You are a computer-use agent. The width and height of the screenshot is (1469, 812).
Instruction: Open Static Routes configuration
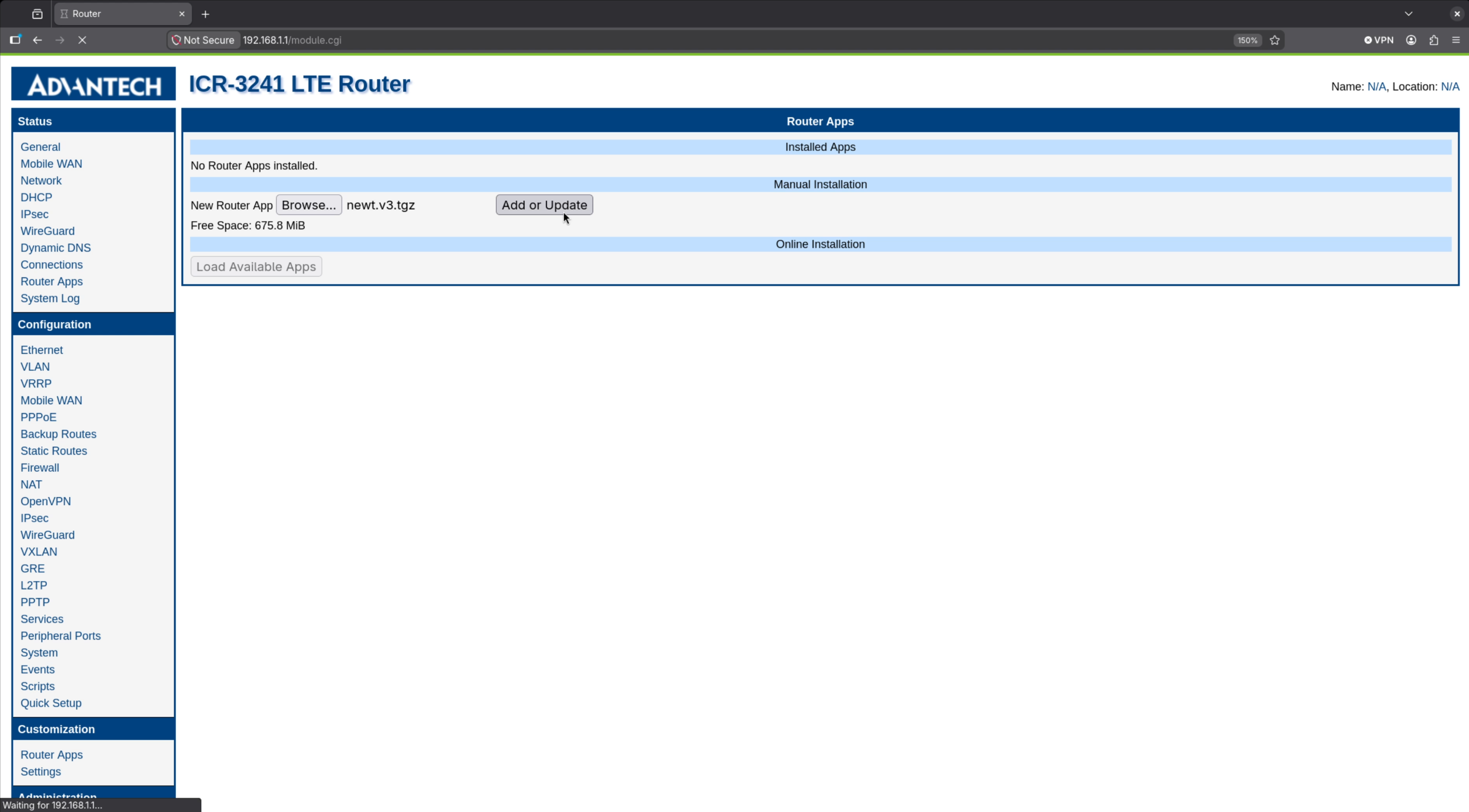pos(54,450)
